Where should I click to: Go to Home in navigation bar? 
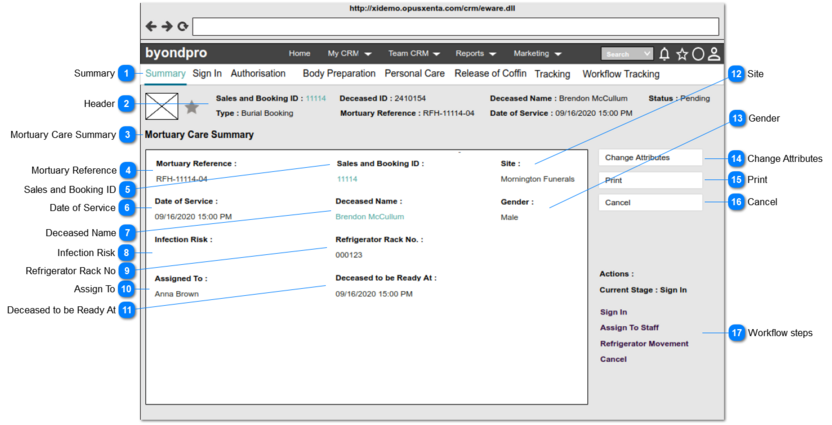point(299,54)
